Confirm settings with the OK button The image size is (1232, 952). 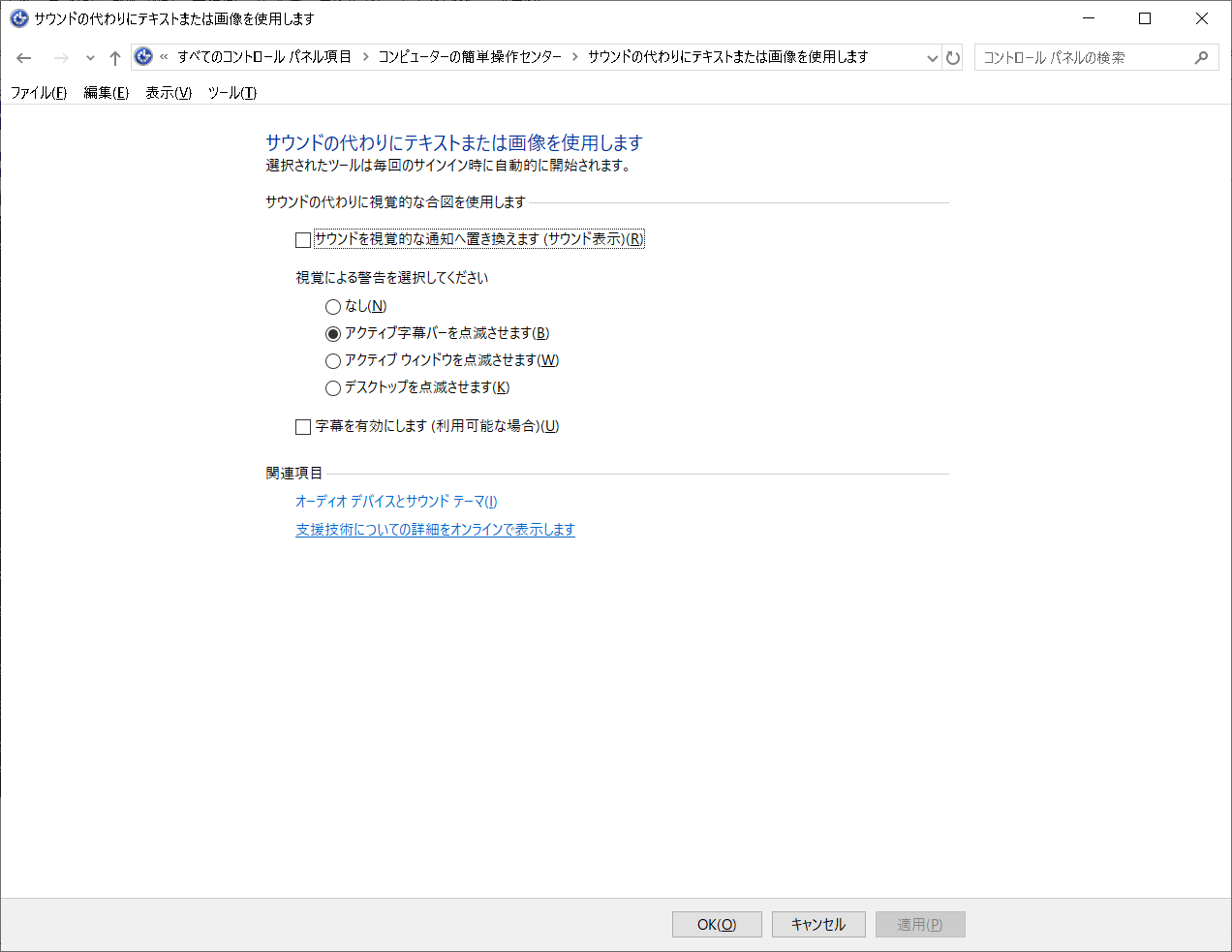717,924
